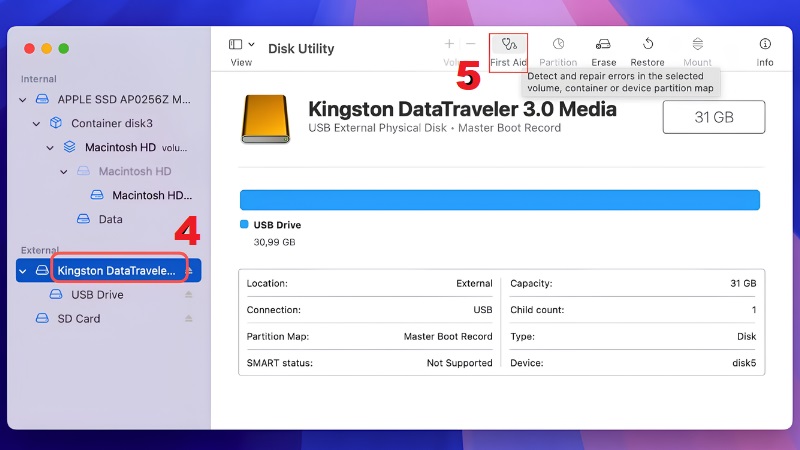Click the green zoom window button
Image resolution: width=800 pixels, height=450 pixels.
pyautogui.click(x=64, y=48)
